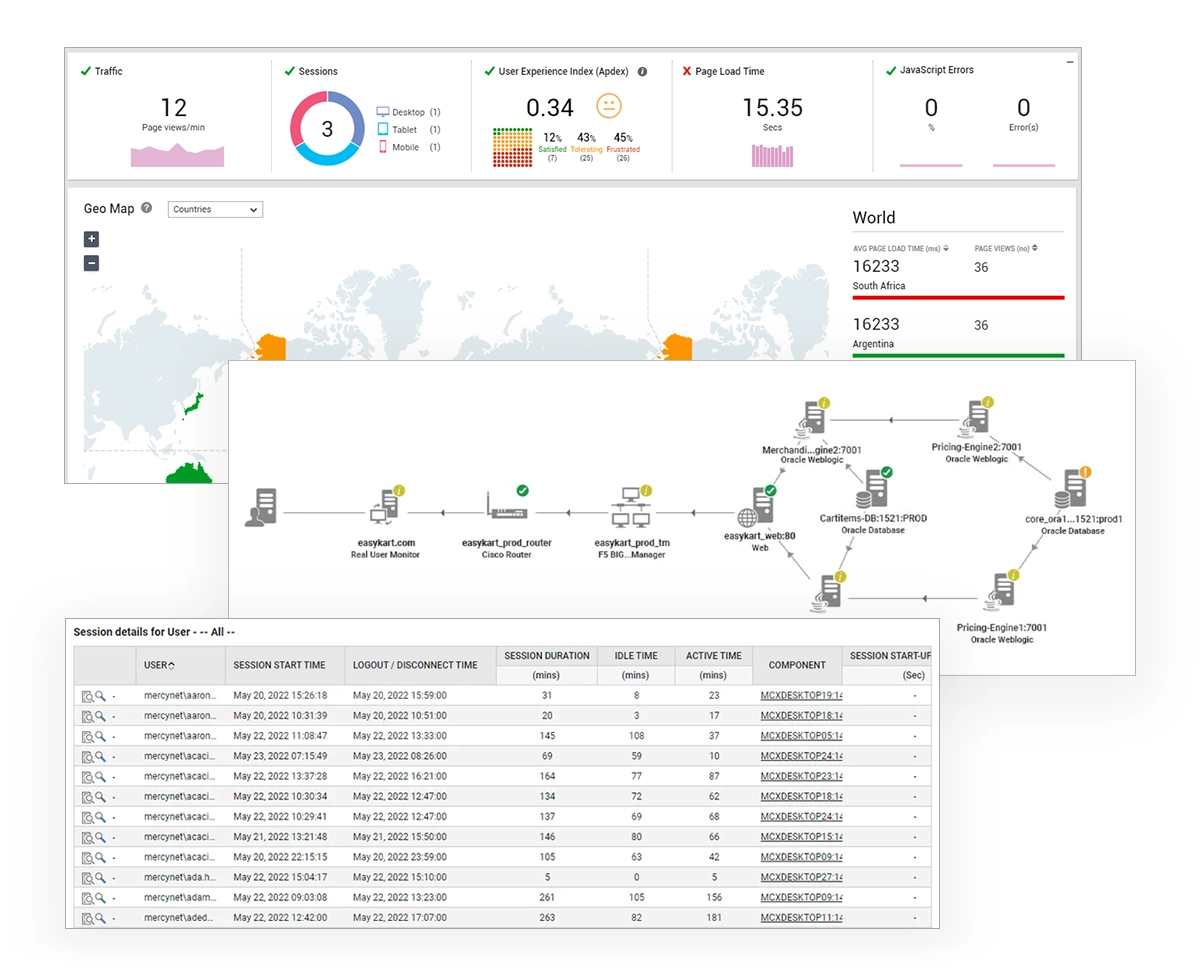
Task: Zoom in on the Geo Map with plus button
Action: (91, 239)
